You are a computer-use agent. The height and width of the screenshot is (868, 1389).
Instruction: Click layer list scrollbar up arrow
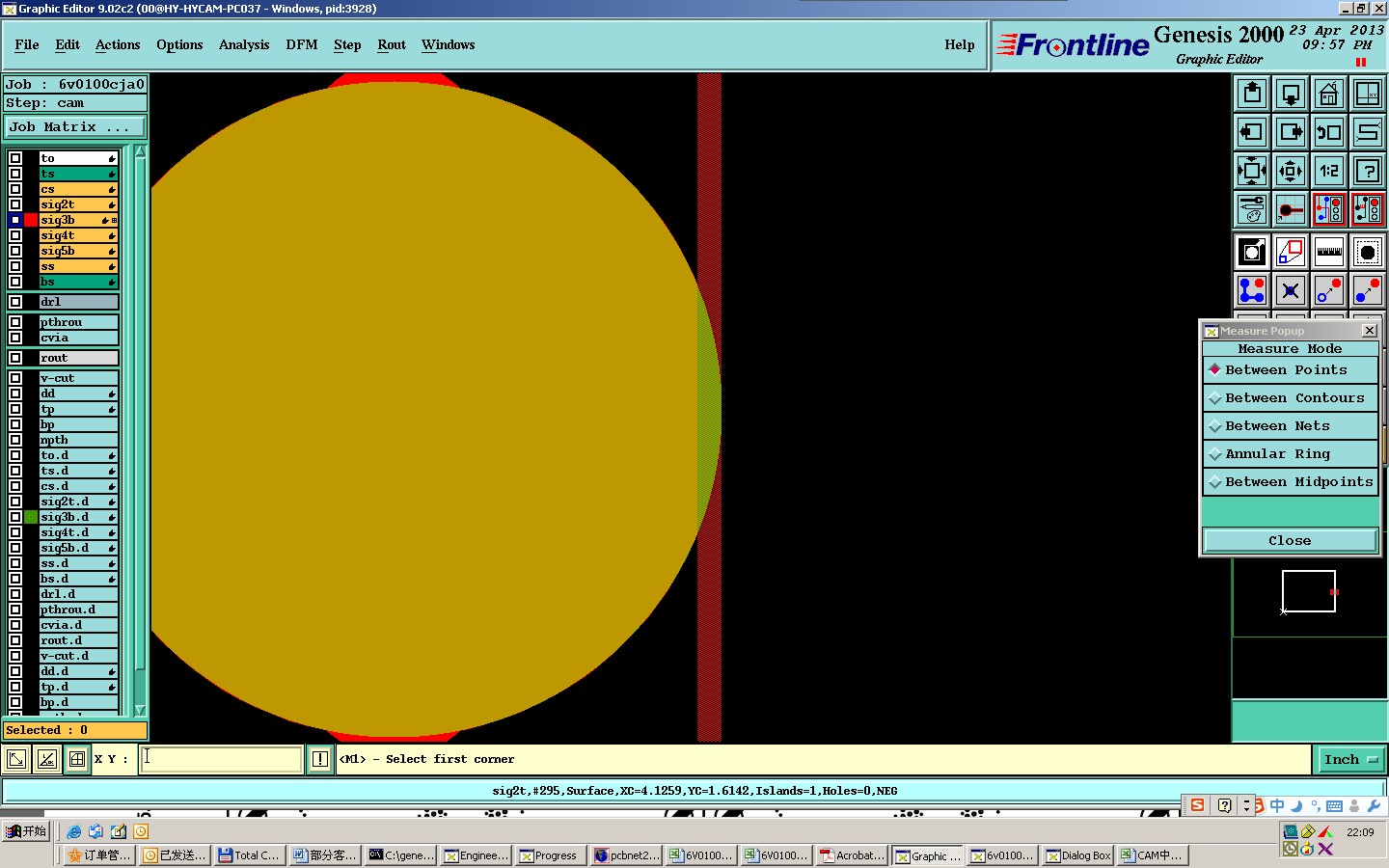click(140, 152)
